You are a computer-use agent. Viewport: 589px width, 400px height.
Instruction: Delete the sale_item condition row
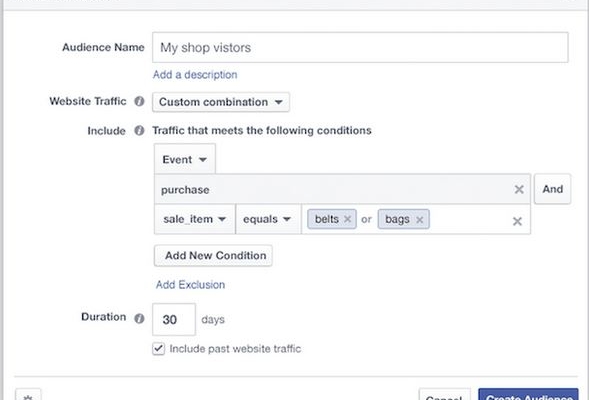point(517,221)
